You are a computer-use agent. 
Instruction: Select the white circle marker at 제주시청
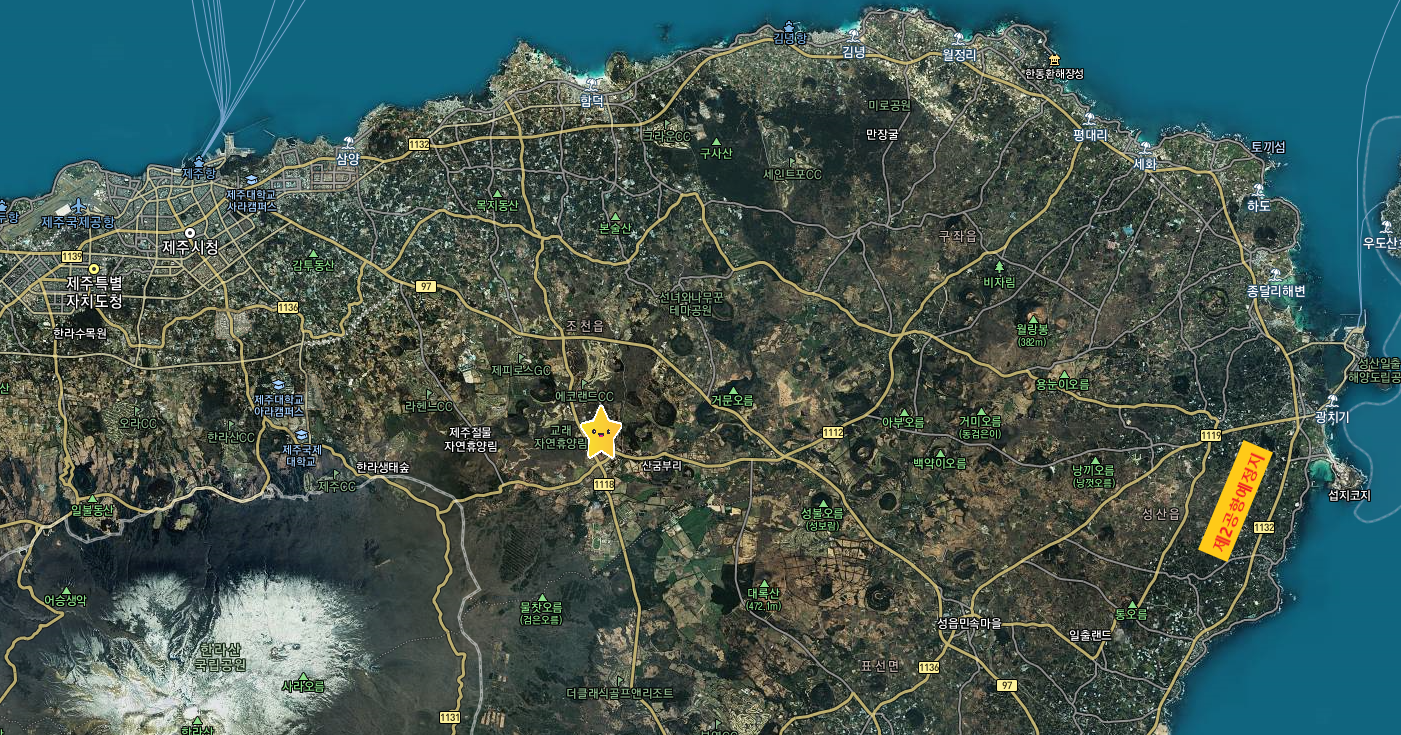coord(189,232)
